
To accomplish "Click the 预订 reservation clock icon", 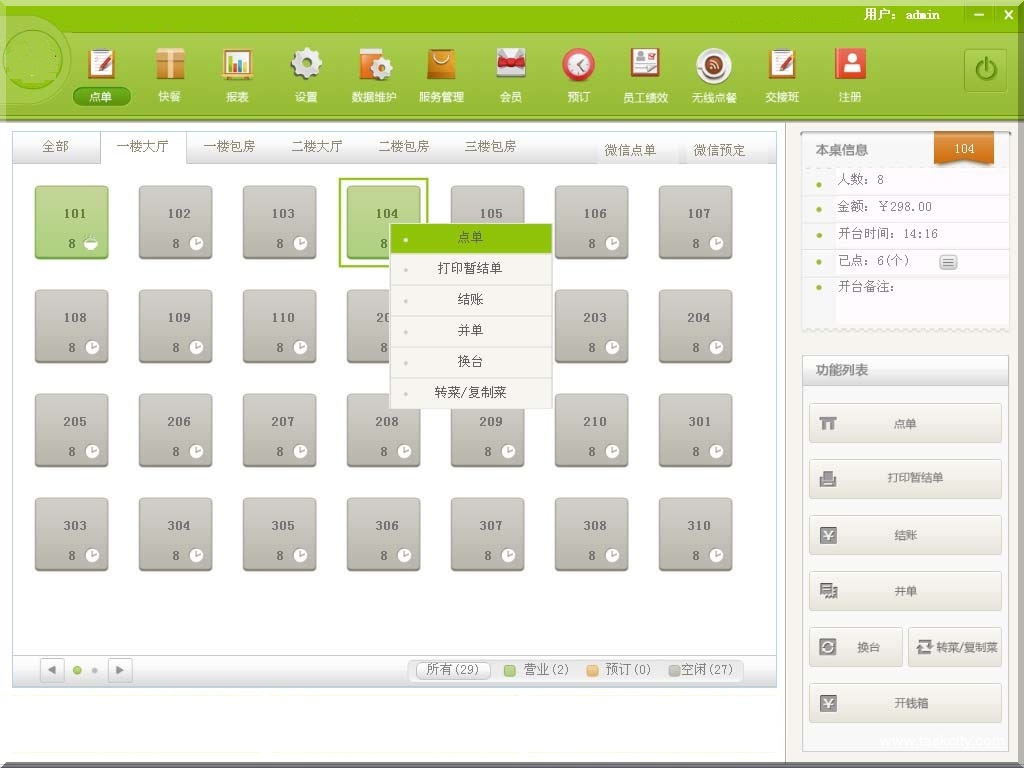I will (578, 66).
